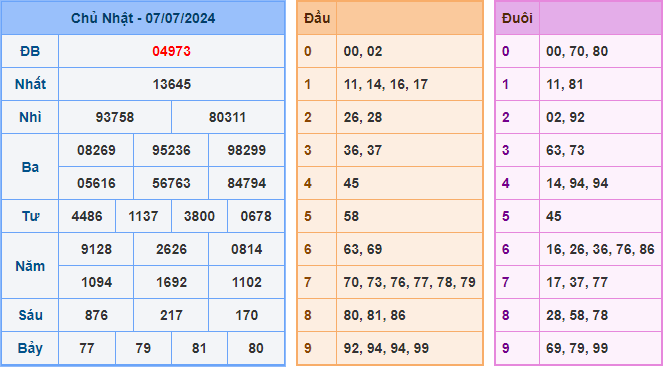Select Đuôi row values 11, 81
Screen dimensions: 664x367
click(564, 84)
